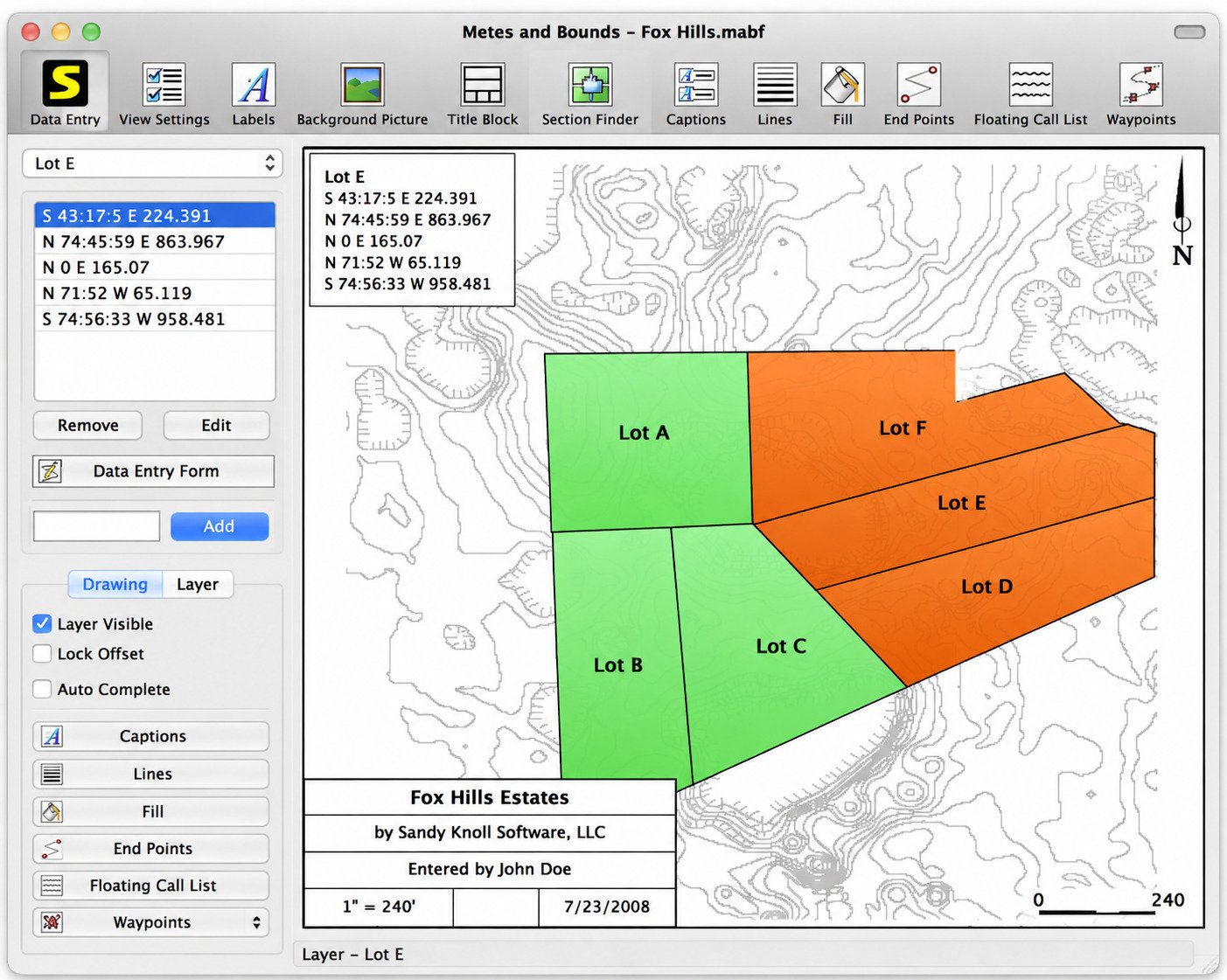Screen dimensions: 1227x980
Task: Open the Background Picture tool
Action: (x=362, y=92)
